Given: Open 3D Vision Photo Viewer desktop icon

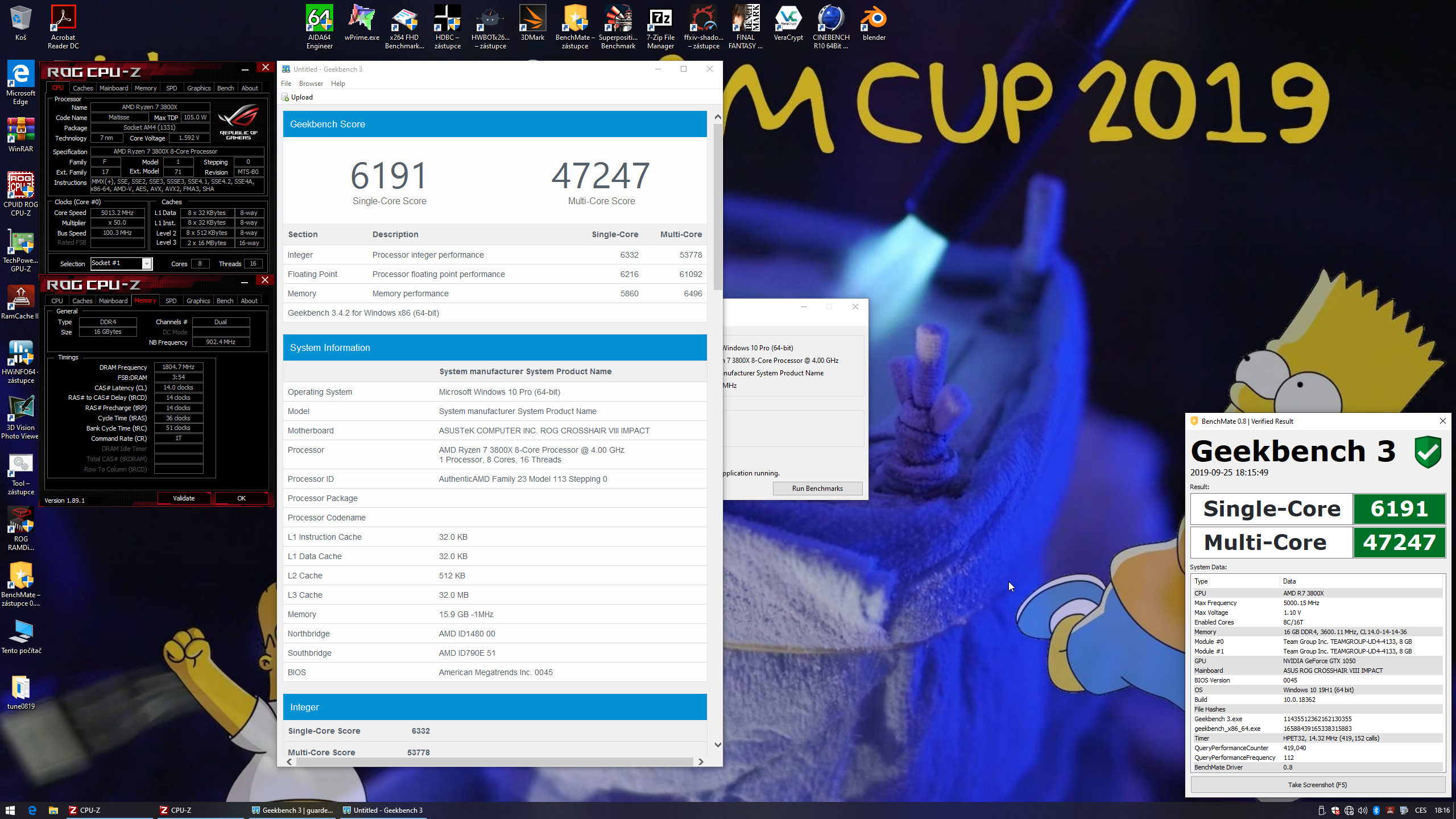Looking at the screenshot, I should point(20,417).
